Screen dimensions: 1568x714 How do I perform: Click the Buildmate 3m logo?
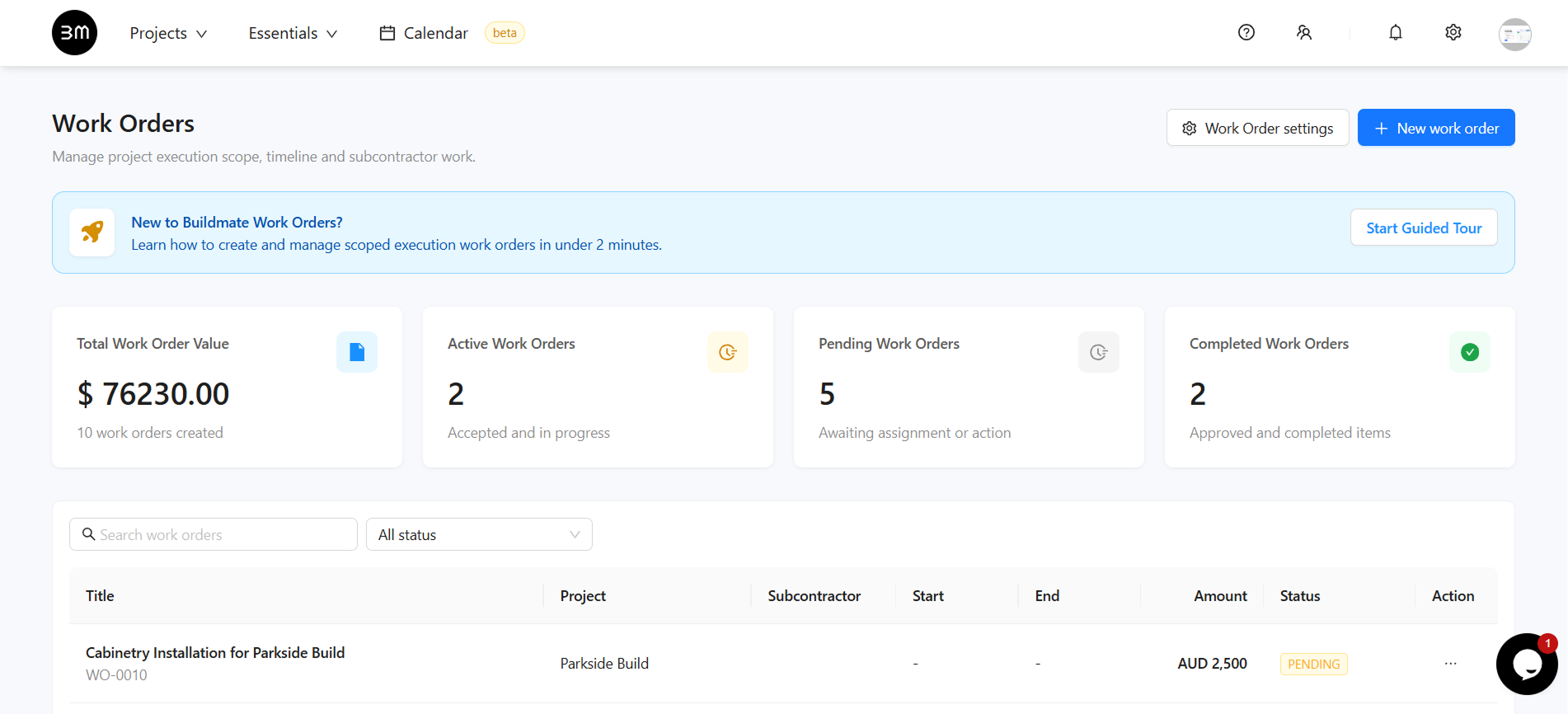pos(74,33)
